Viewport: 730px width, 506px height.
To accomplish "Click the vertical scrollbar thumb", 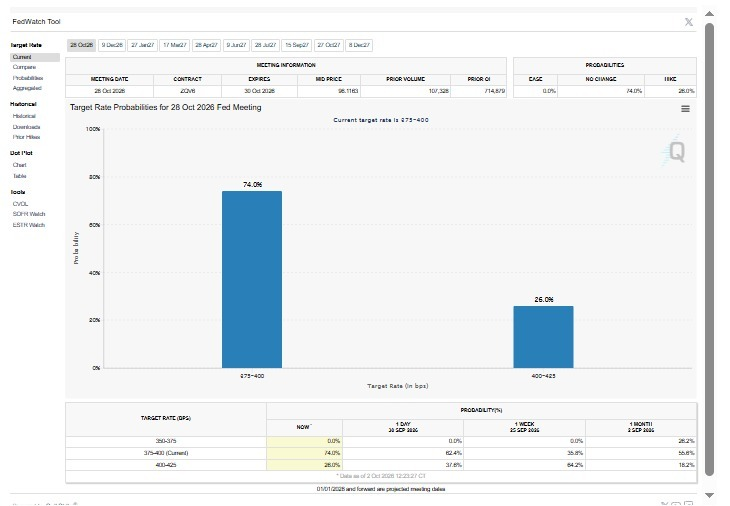I will 710,249.
